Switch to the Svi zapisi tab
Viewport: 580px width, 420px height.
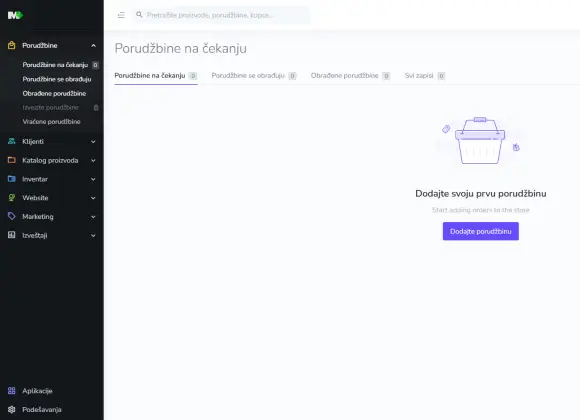coord(425,76)
